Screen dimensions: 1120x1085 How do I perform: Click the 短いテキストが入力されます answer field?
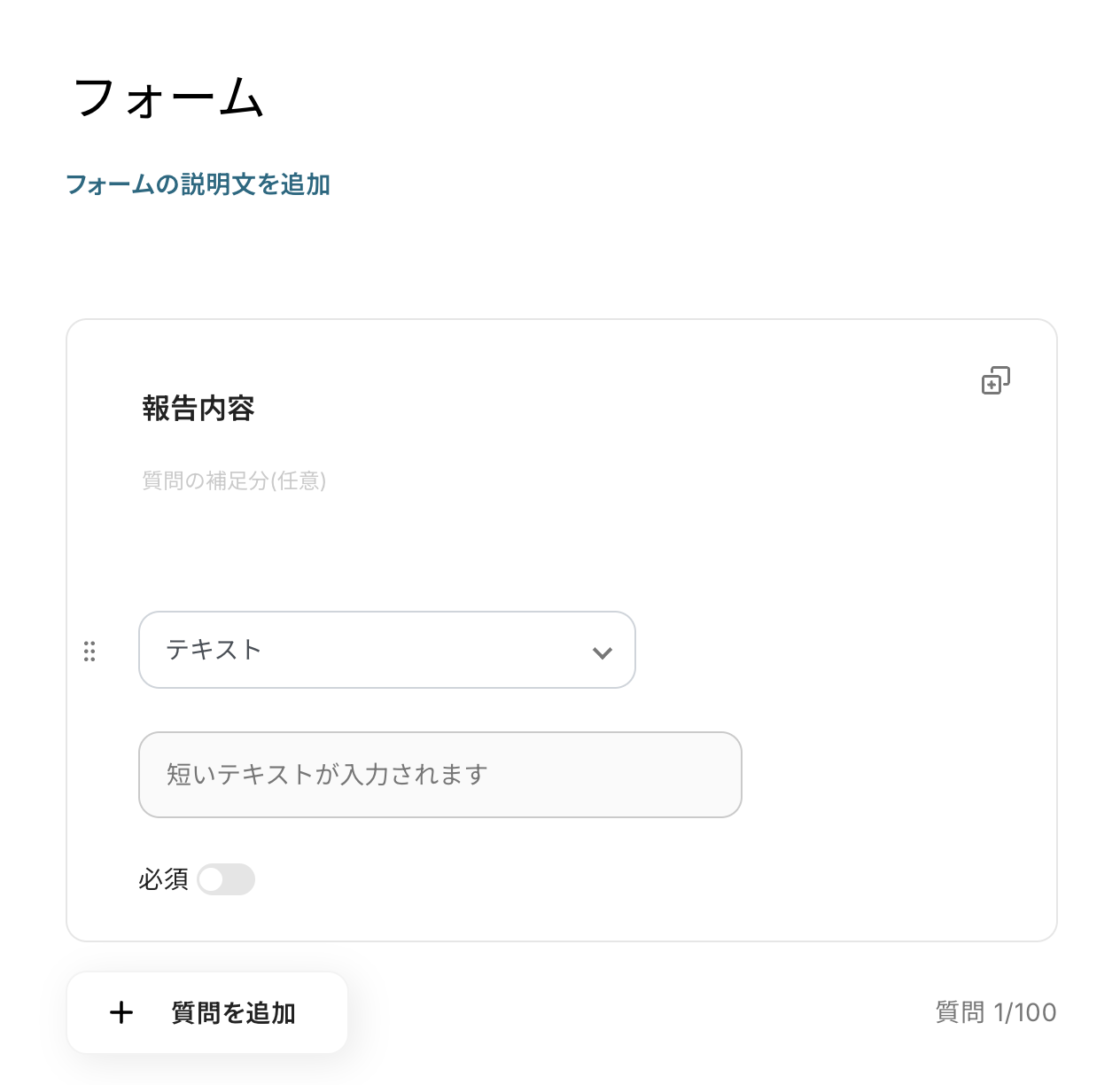[439, 775]
